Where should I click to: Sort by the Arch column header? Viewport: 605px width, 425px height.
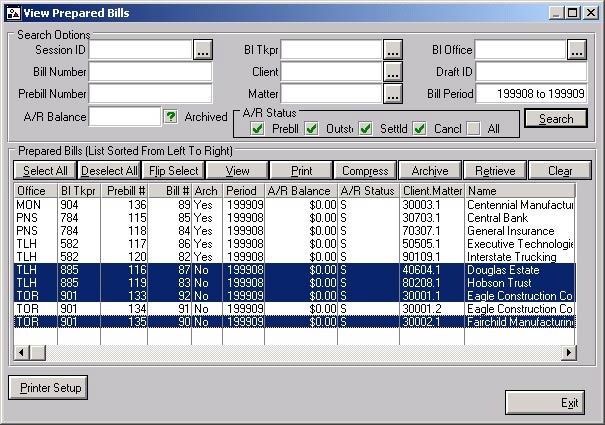[x=207, y=191]
